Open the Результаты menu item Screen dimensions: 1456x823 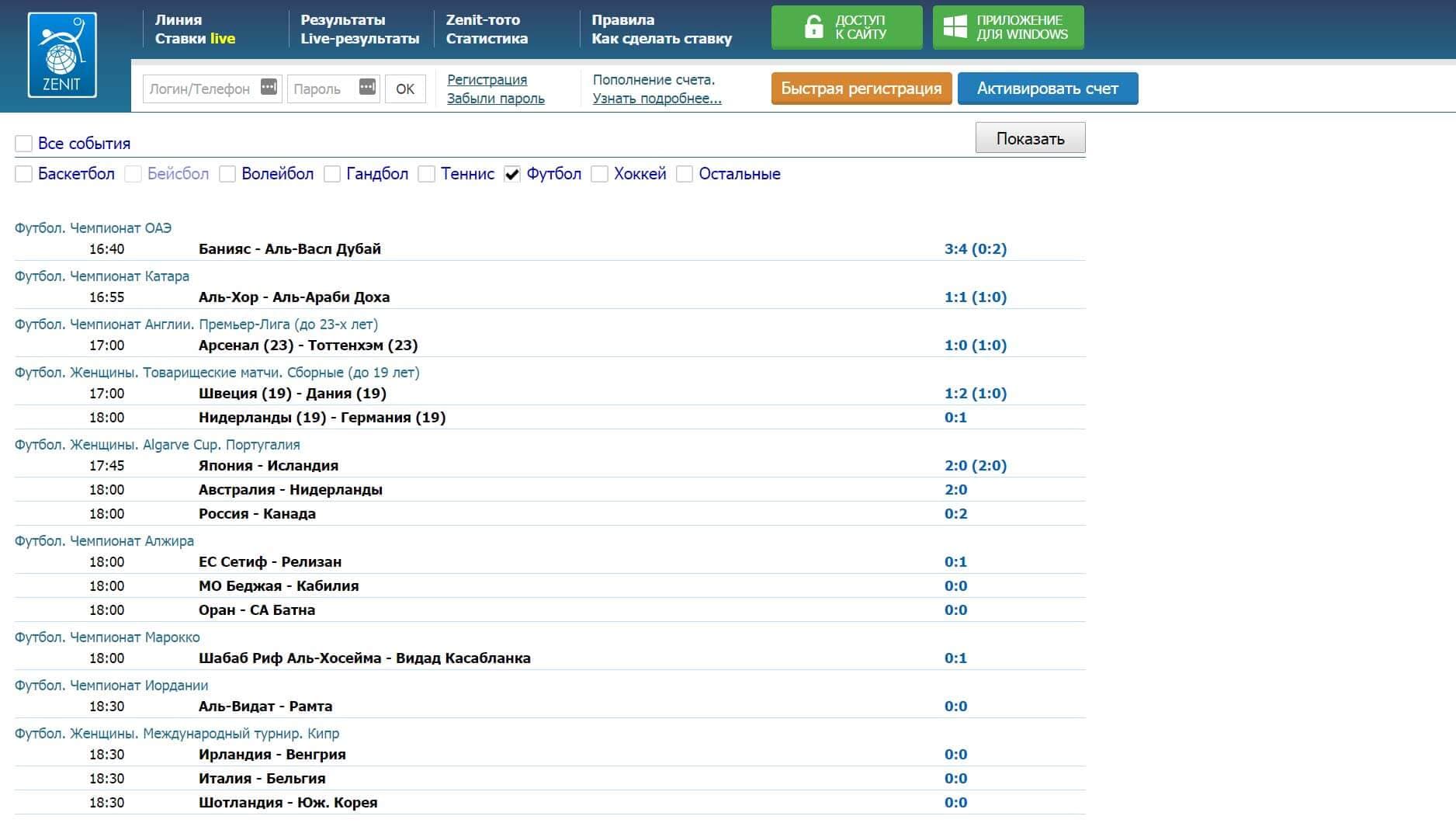tap(342, 20)
